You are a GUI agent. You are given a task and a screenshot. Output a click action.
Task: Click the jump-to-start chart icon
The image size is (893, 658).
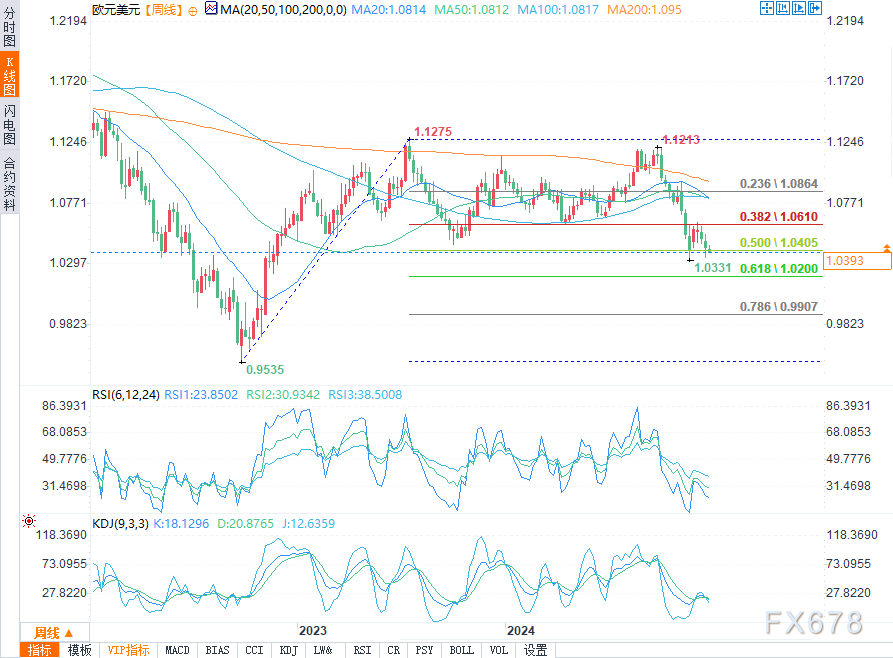click(x=783, y=8)
